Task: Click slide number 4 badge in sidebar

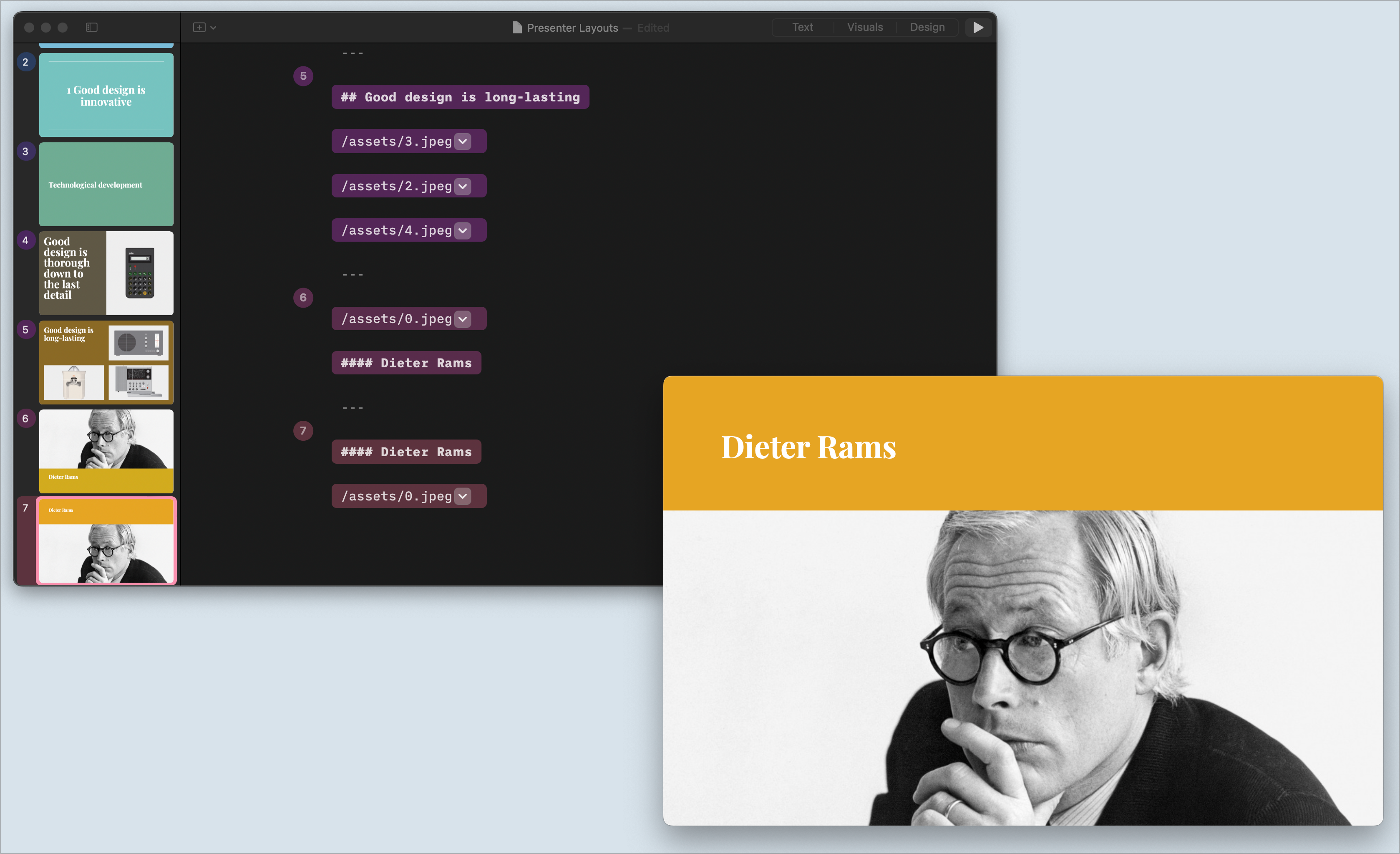Action: (x=25, y=240)
